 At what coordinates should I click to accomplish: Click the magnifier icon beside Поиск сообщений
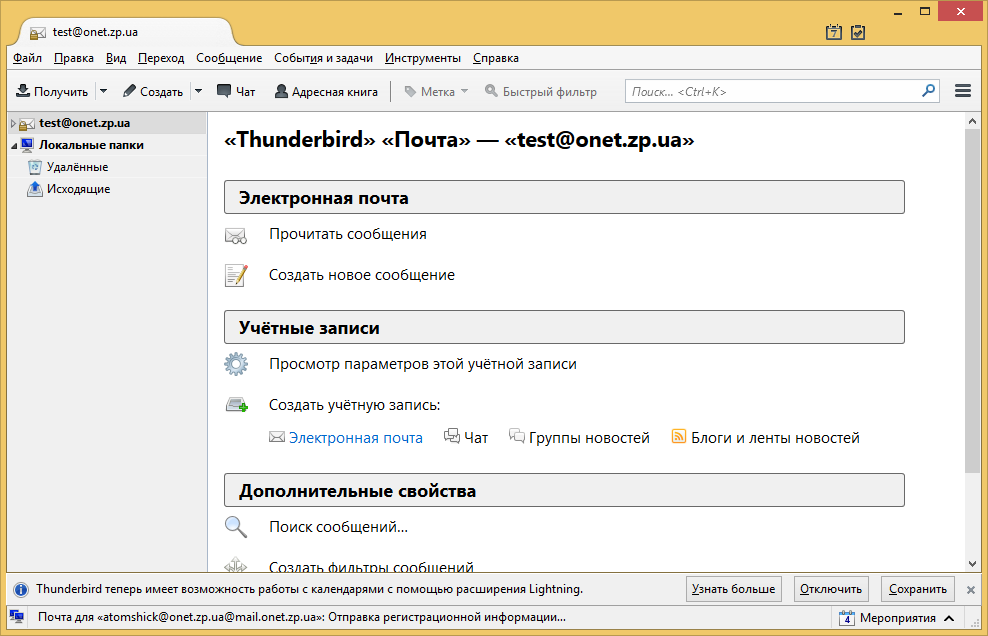[236, 526]
